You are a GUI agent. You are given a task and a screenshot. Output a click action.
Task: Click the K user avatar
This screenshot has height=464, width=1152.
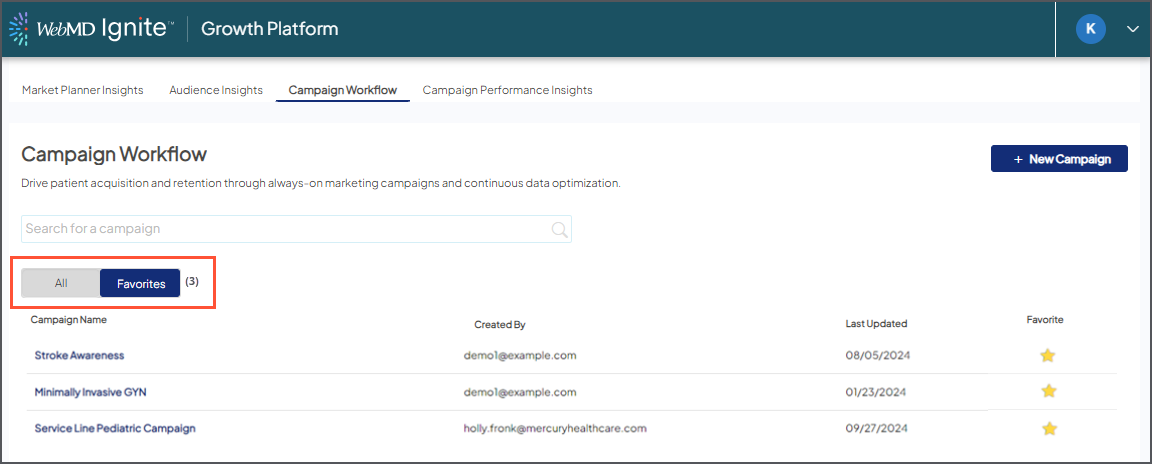click(1090, 29)
